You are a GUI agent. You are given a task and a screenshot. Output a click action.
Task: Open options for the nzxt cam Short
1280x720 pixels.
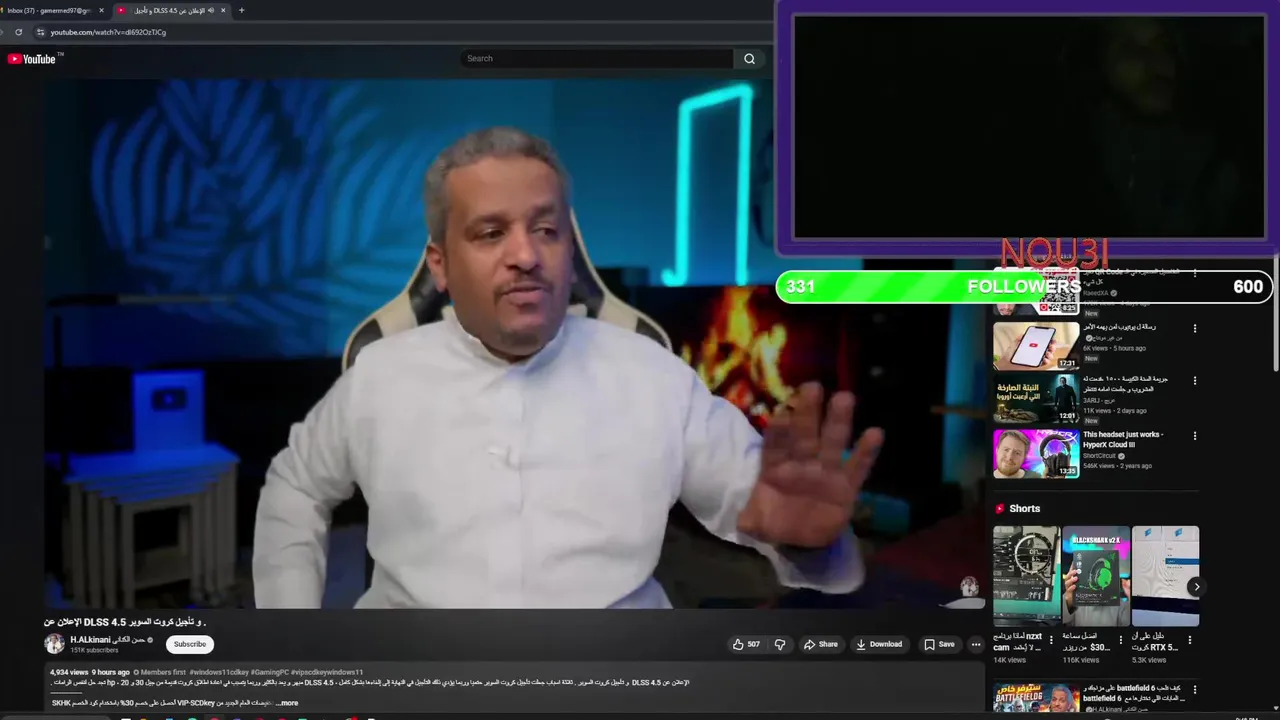(x=1051, y=640)
